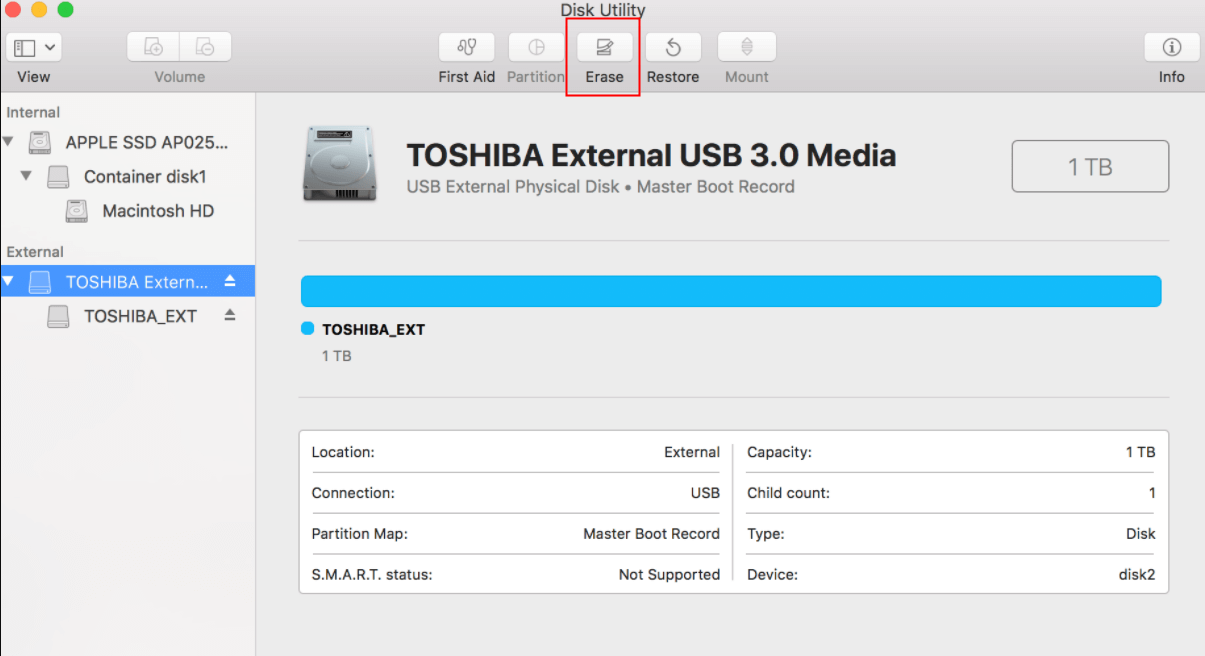Click the TOSHIBA drive thumbnail image

click(x=340, y=162)
